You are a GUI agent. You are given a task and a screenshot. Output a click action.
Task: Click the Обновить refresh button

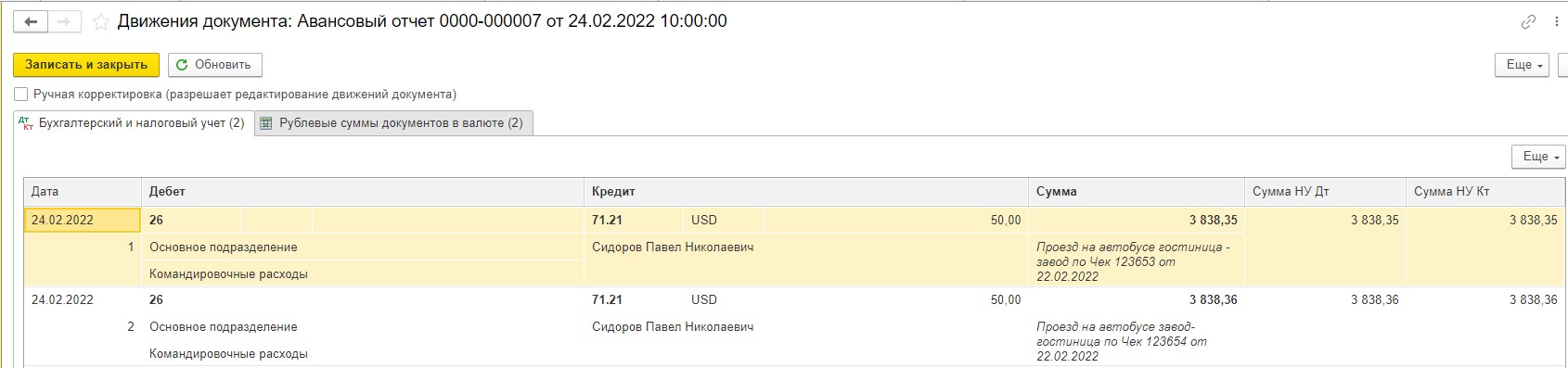(214, 65)
